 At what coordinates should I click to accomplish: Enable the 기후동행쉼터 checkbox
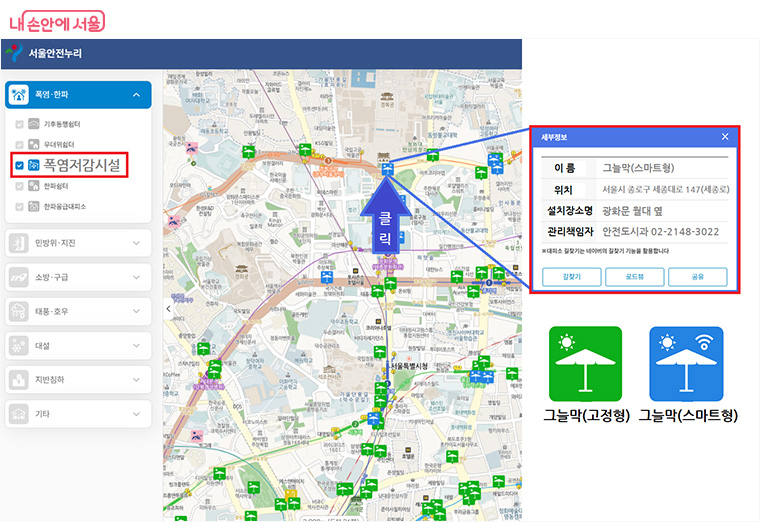pyautogui.click(x=20, y=124)
